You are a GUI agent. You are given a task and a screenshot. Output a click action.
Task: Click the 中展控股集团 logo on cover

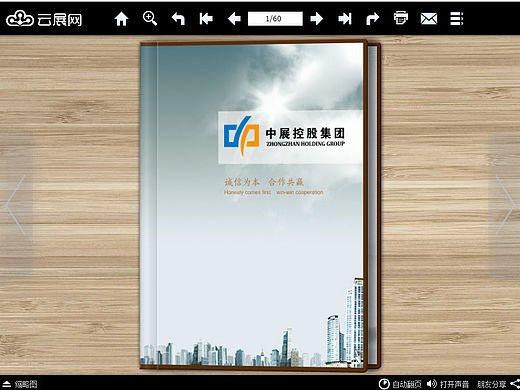point(285,136)
